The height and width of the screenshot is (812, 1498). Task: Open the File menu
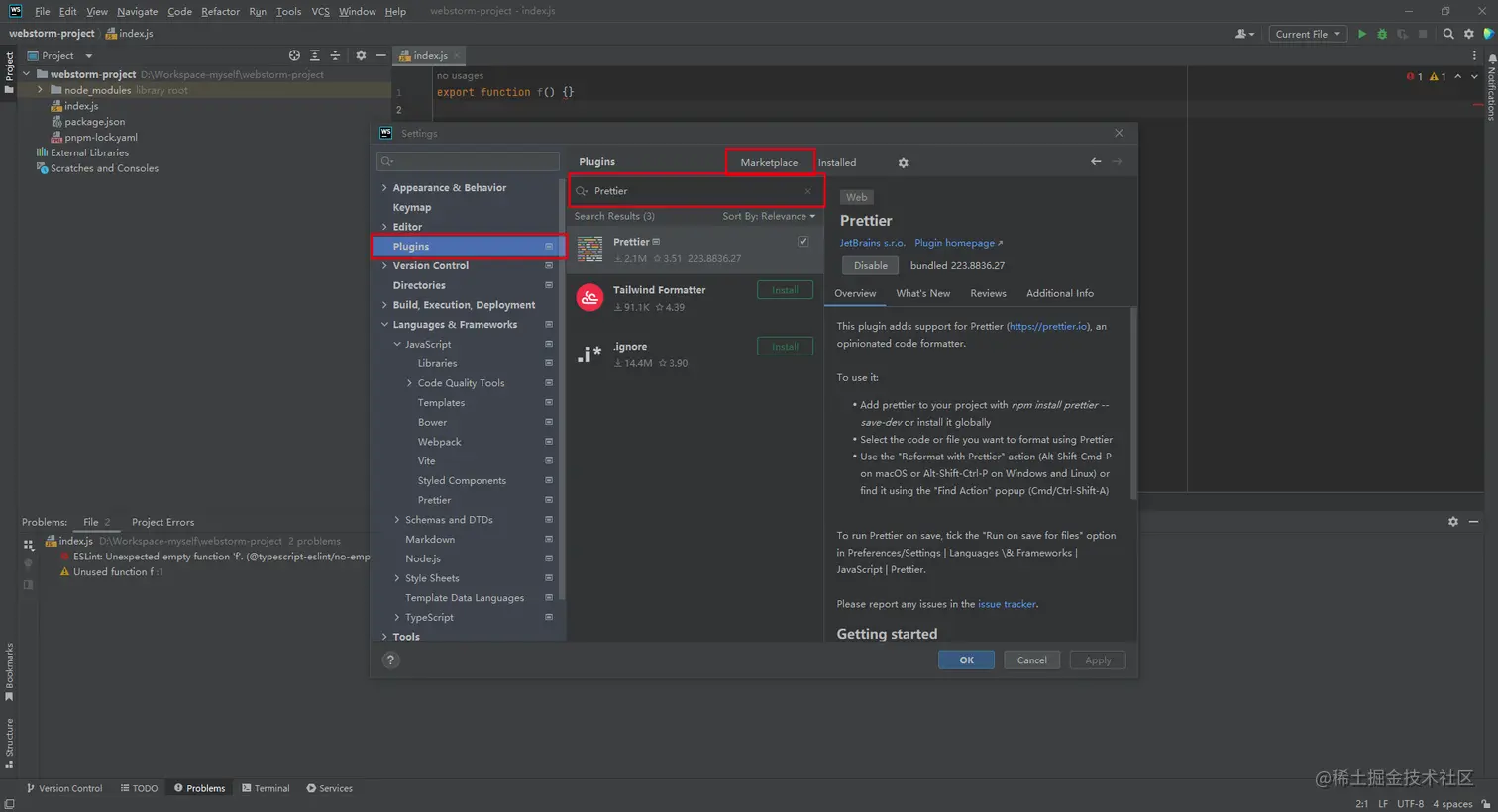[x=42, y=11]
